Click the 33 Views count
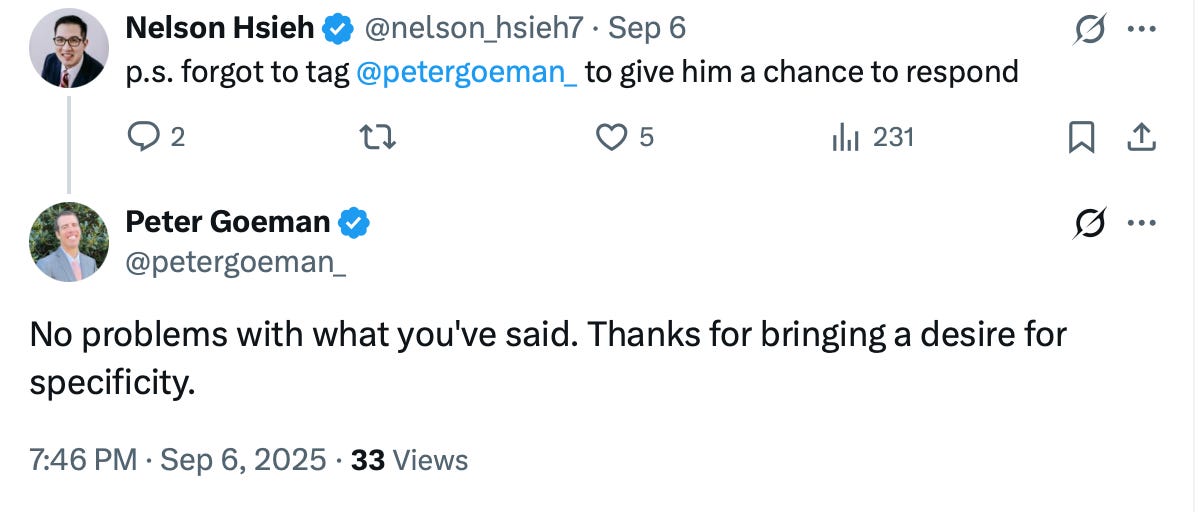Viewport: 1198px width, 512px height. point(410,460)
